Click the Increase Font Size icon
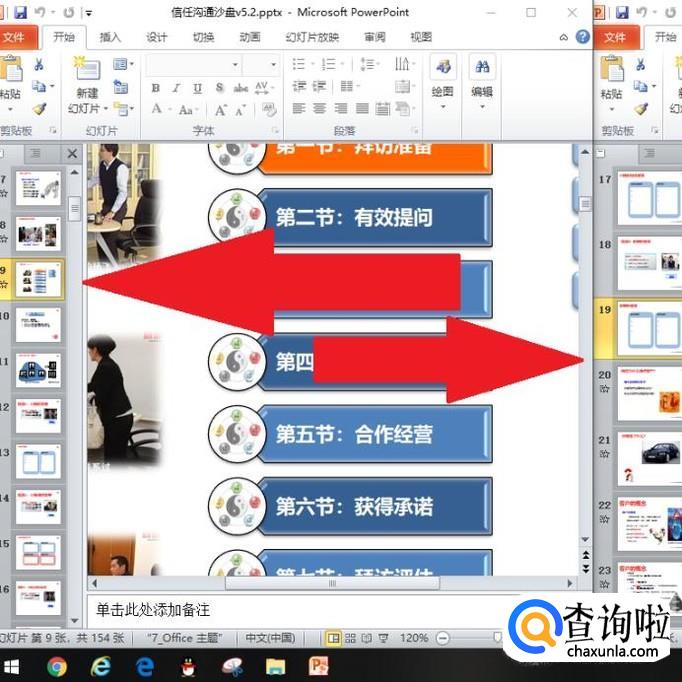 coord(221,110)
